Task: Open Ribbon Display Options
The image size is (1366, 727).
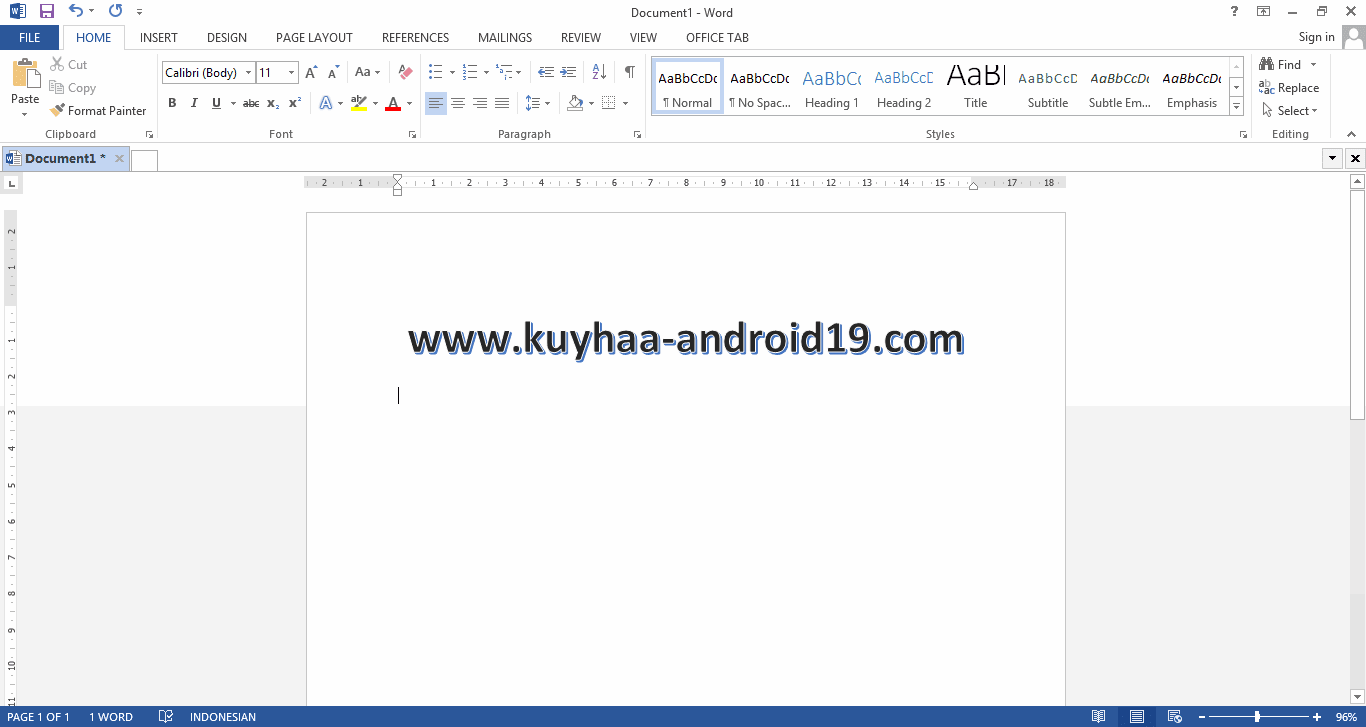Action: (x=1264, y=12)
